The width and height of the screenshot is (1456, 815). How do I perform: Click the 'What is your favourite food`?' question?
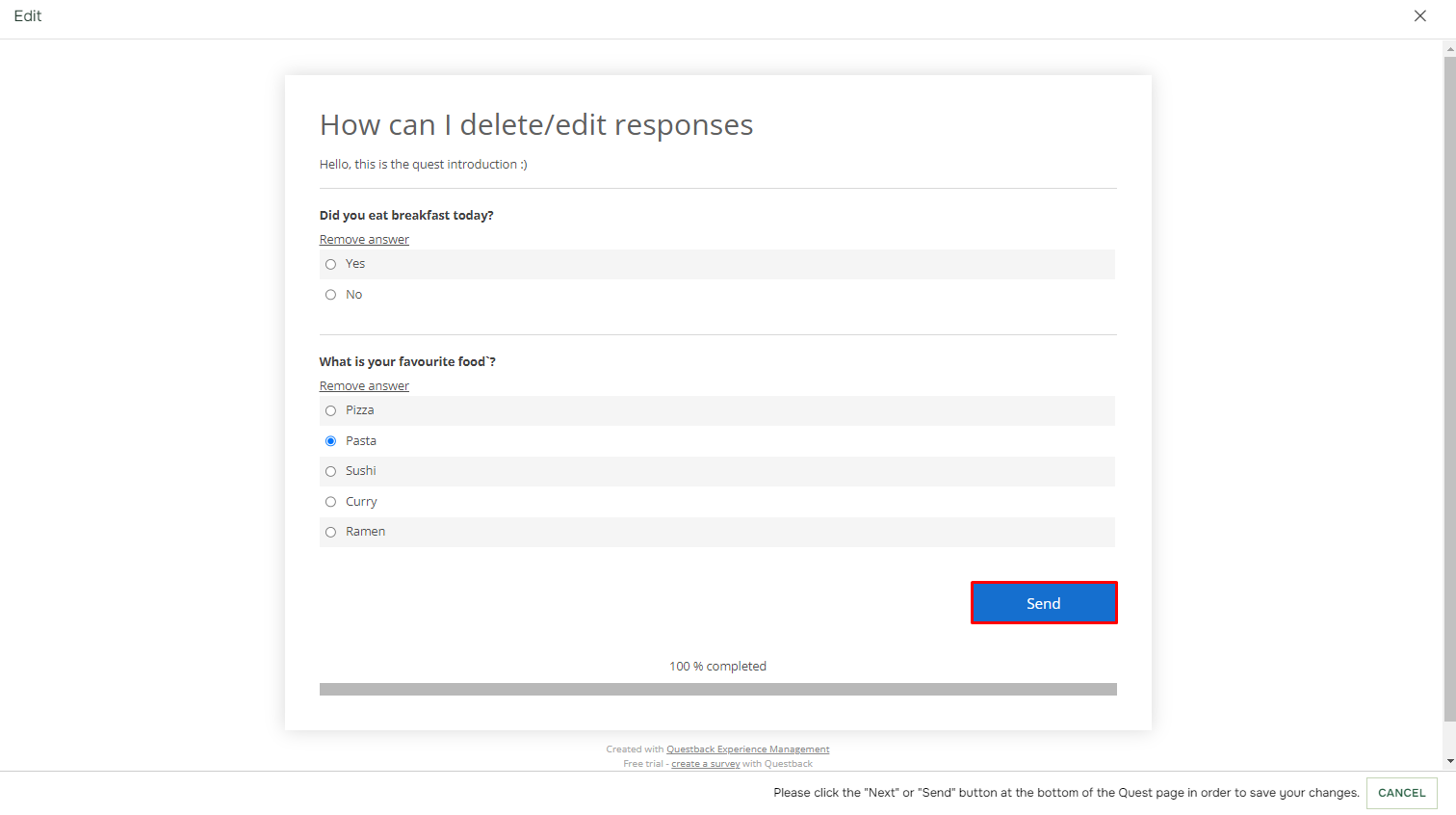click(407, 362)
